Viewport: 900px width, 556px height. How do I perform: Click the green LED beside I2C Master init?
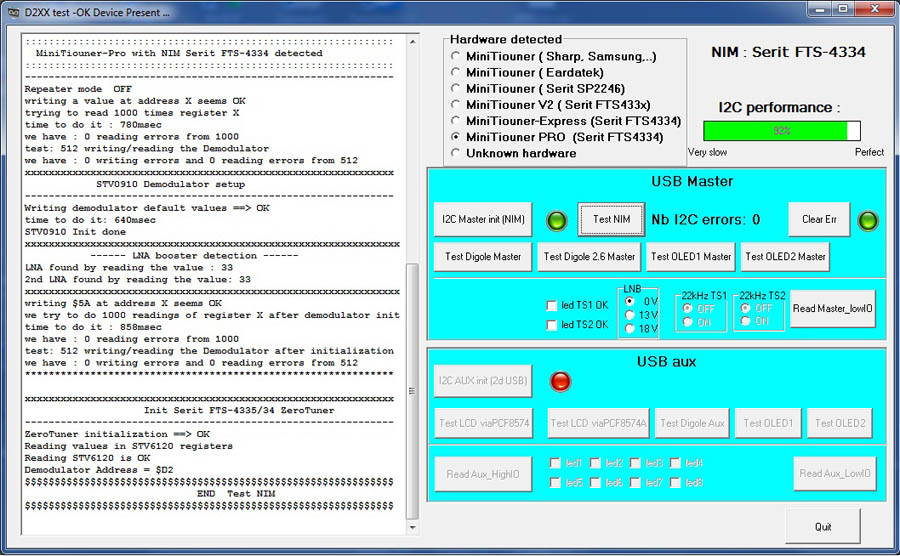tap(556, 220)
